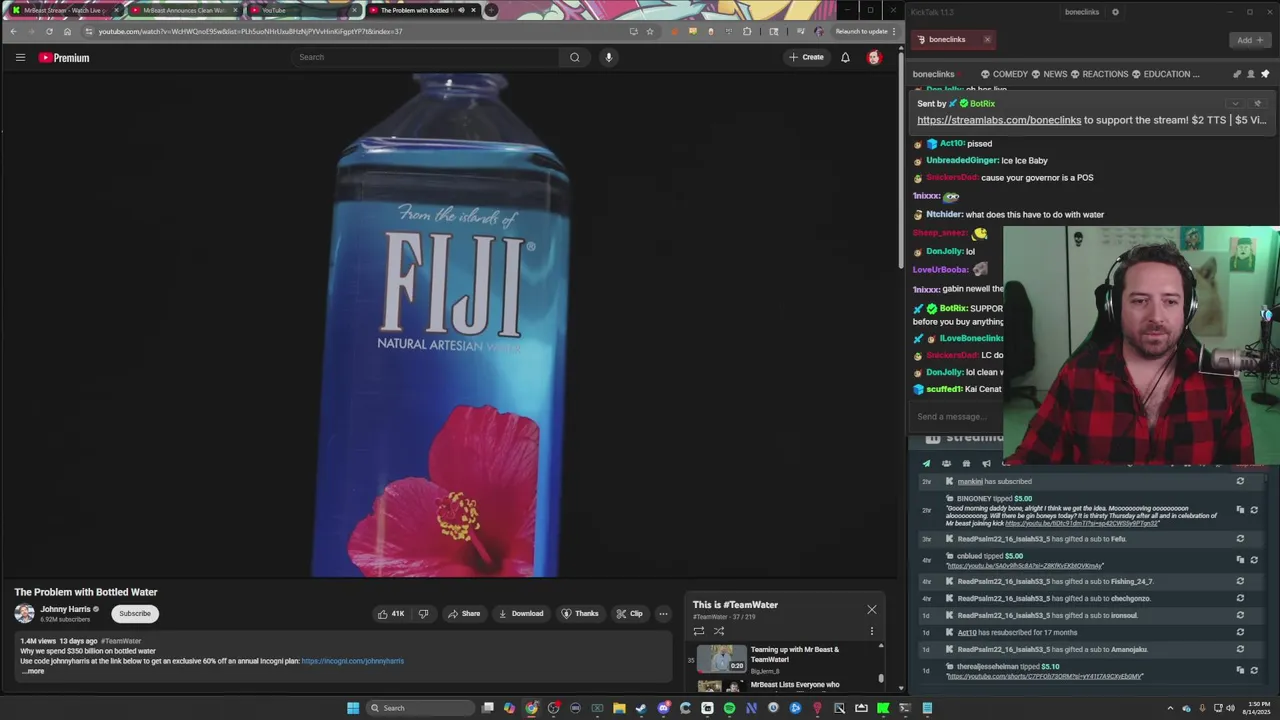The width and height of the screenshot is (1280, 720).
Task: Close the boneclinks chatroom tab in KickTalk
Action: click(x=987, y=40)
